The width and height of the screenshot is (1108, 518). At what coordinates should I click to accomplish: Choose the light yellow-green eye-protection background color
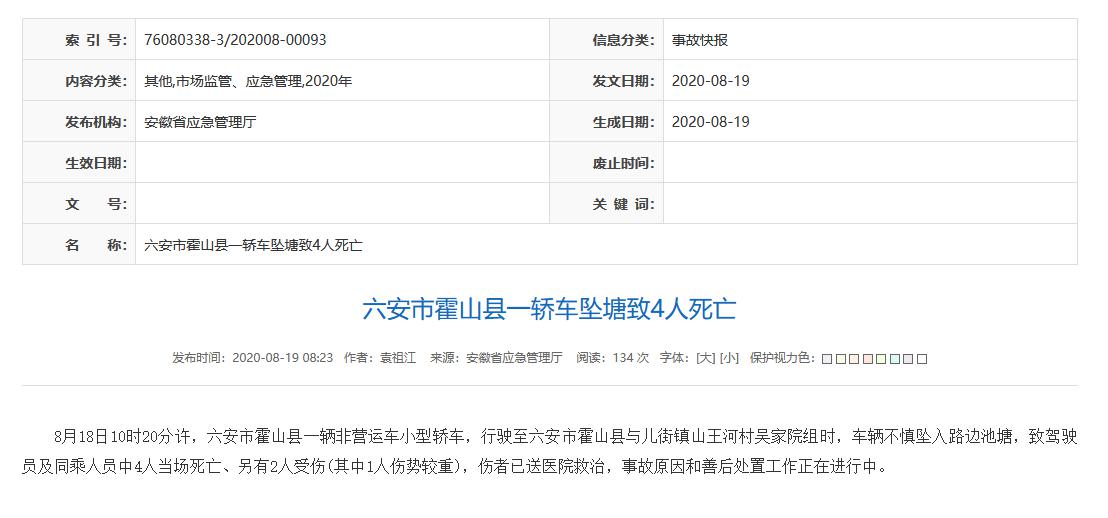[x=841, y=359]
